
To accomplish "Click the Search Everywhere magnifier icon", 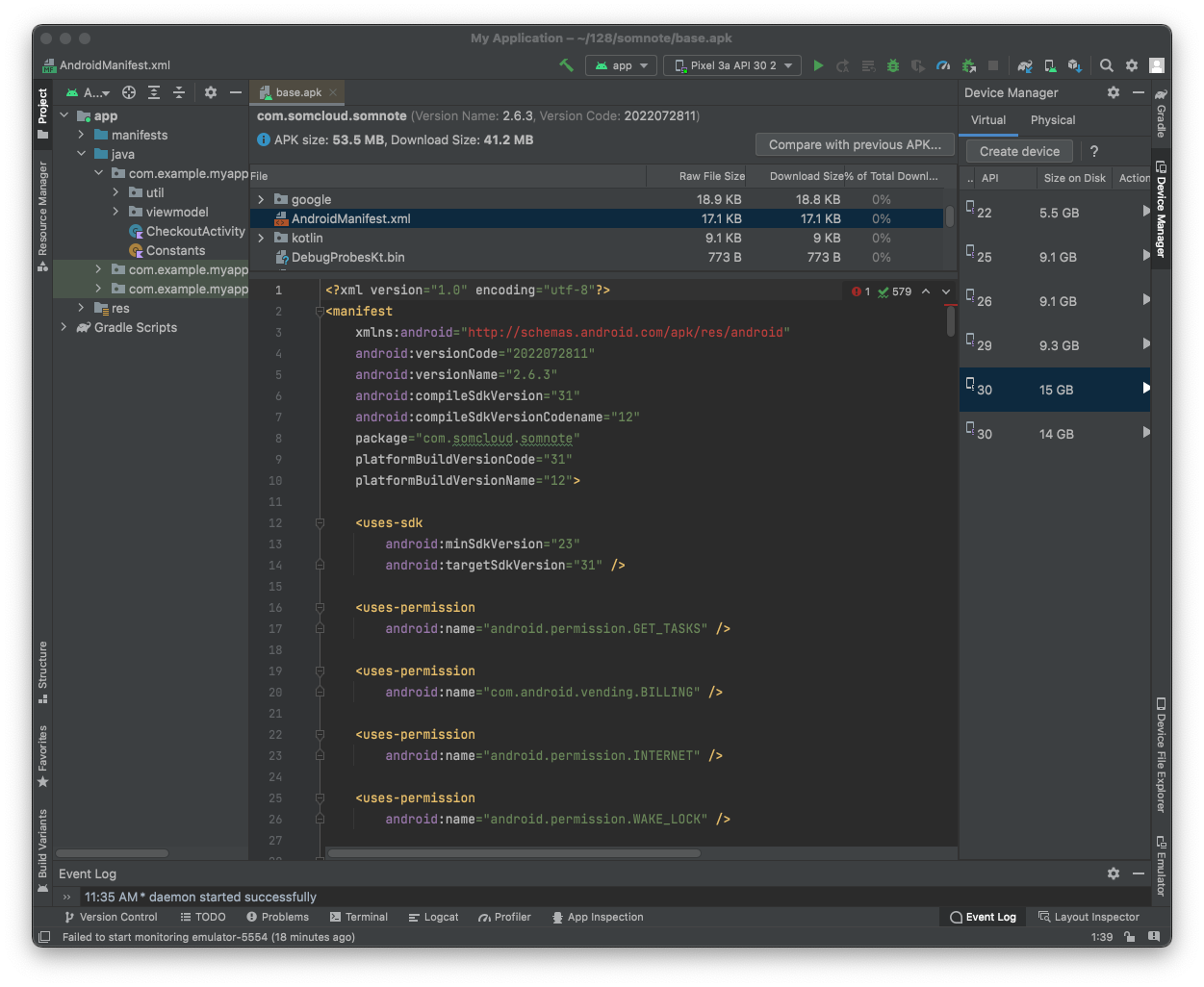I will 1107,65.
